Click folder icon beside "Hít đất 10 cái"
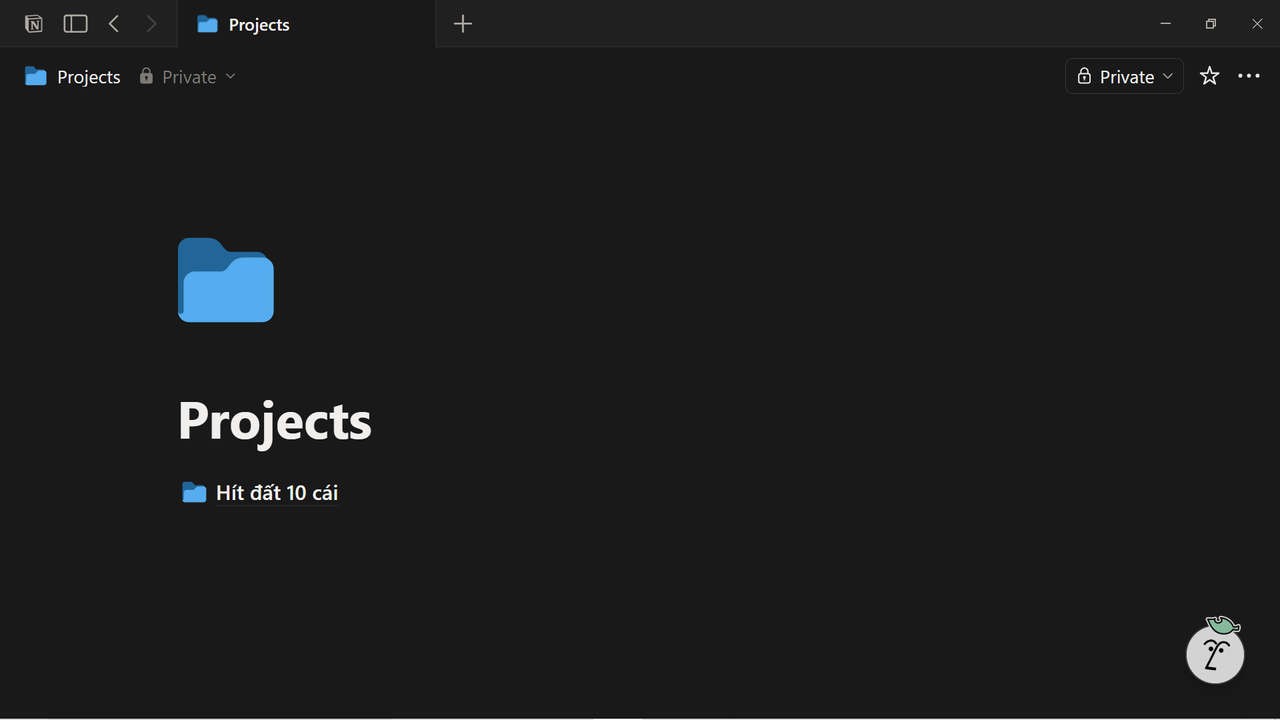Screen dimensions: 1280x720 (x=194, y=493)
